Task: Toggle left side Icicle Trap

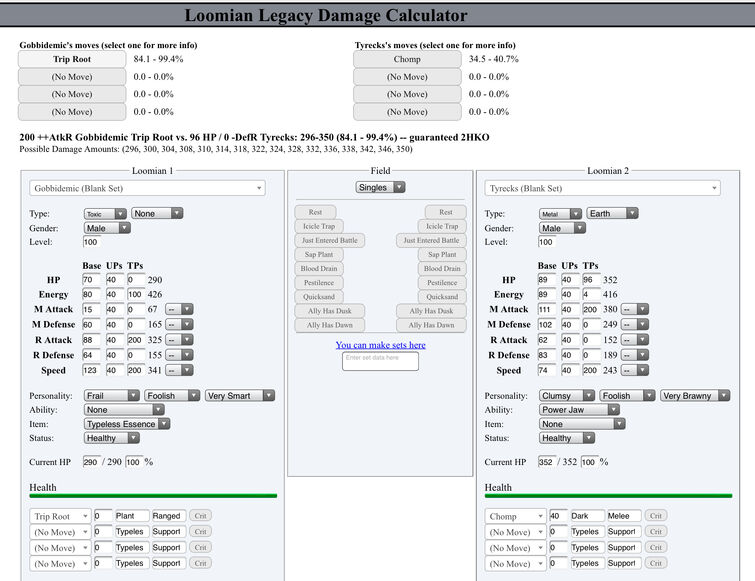Action: pos(319,226)
